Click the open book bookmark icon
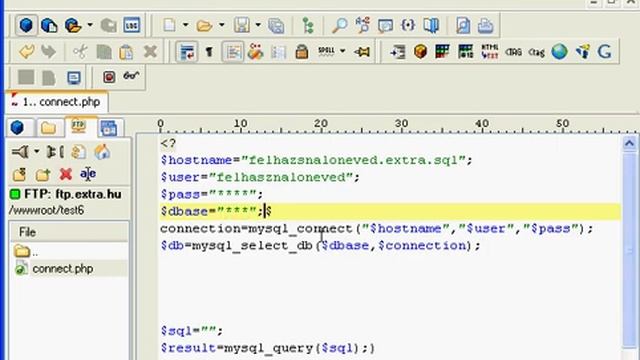 pos(431,25)
